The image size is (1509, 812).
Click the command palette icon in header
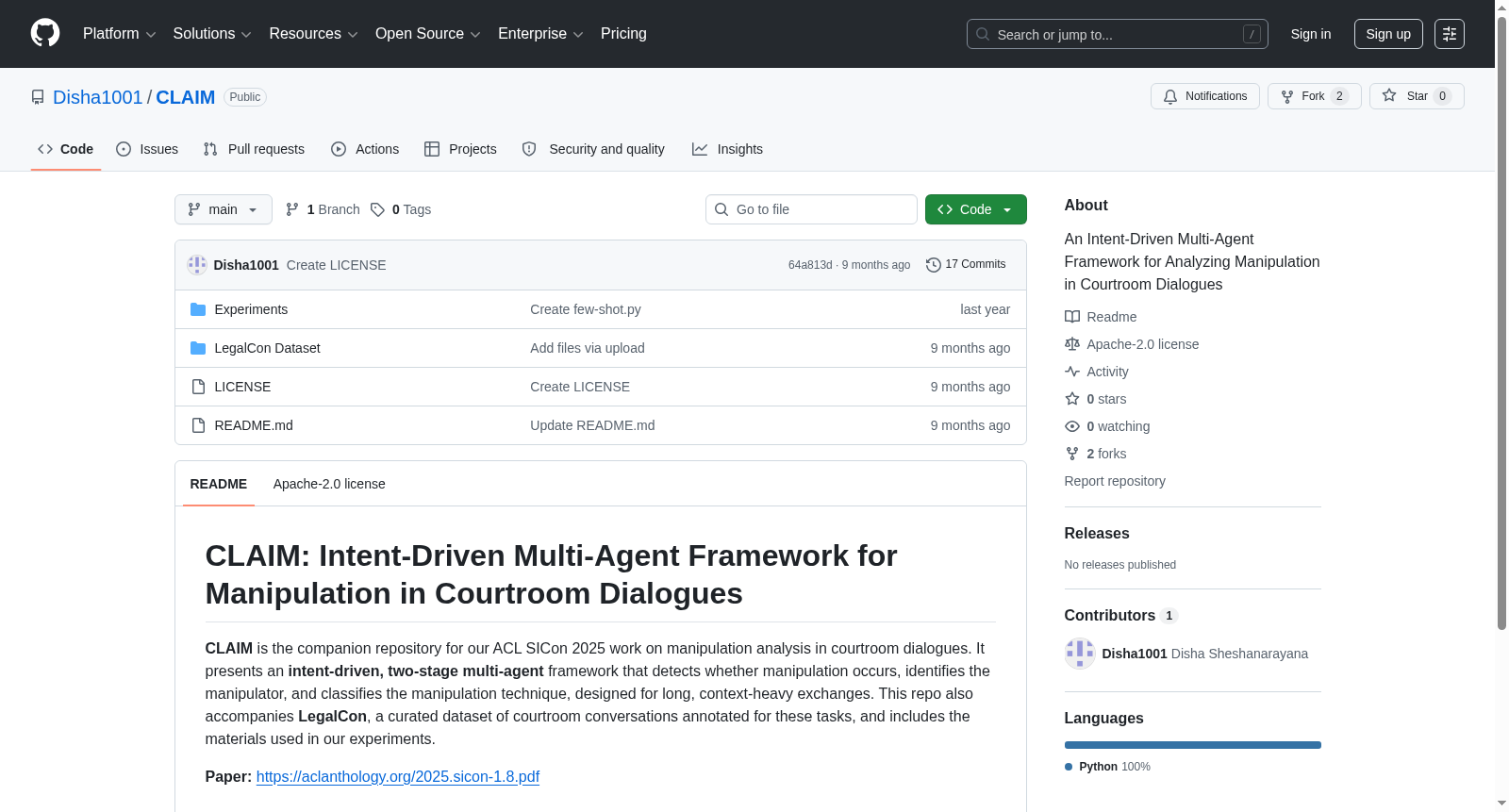[x=1450, y=34]
